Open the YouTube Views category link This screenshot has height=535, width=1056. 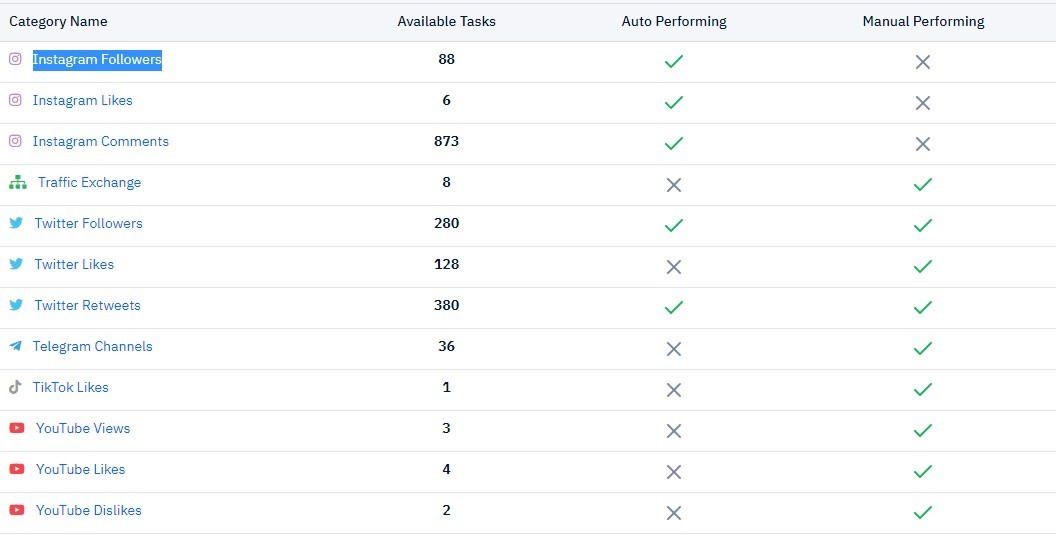(x=83, y=428)
